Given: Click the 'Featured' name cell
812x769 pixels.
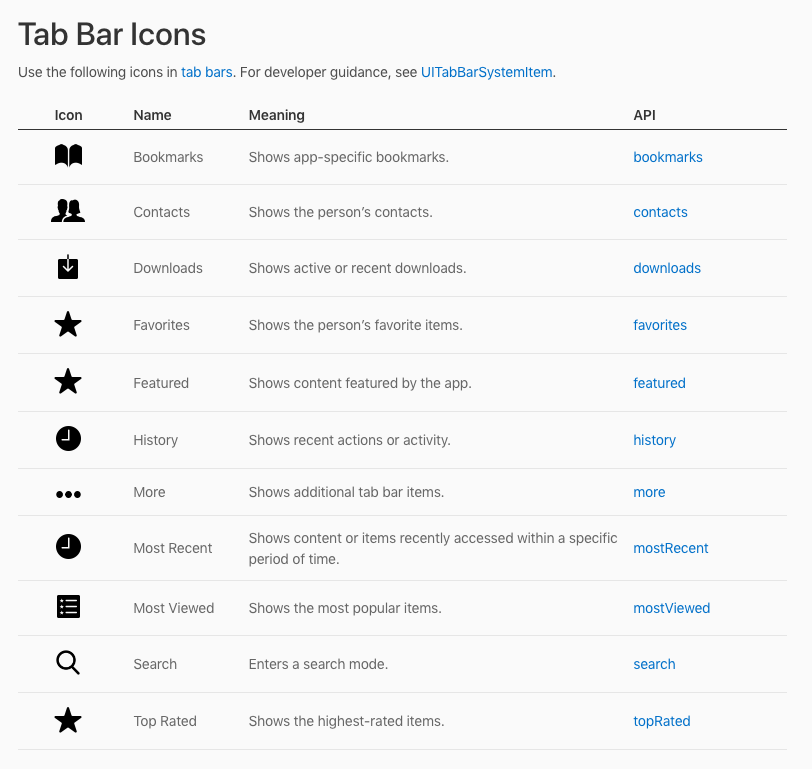Looking at the screenshot, I should tap(161, 383).
